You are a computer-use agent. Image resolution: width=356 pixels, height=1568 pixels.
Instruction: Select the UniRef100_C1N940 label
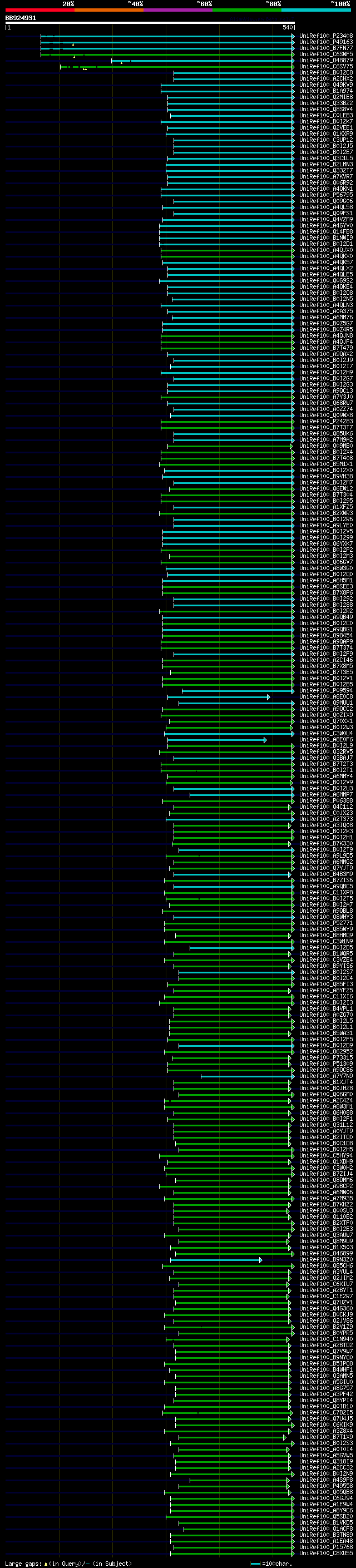[x=326, y=1338]
